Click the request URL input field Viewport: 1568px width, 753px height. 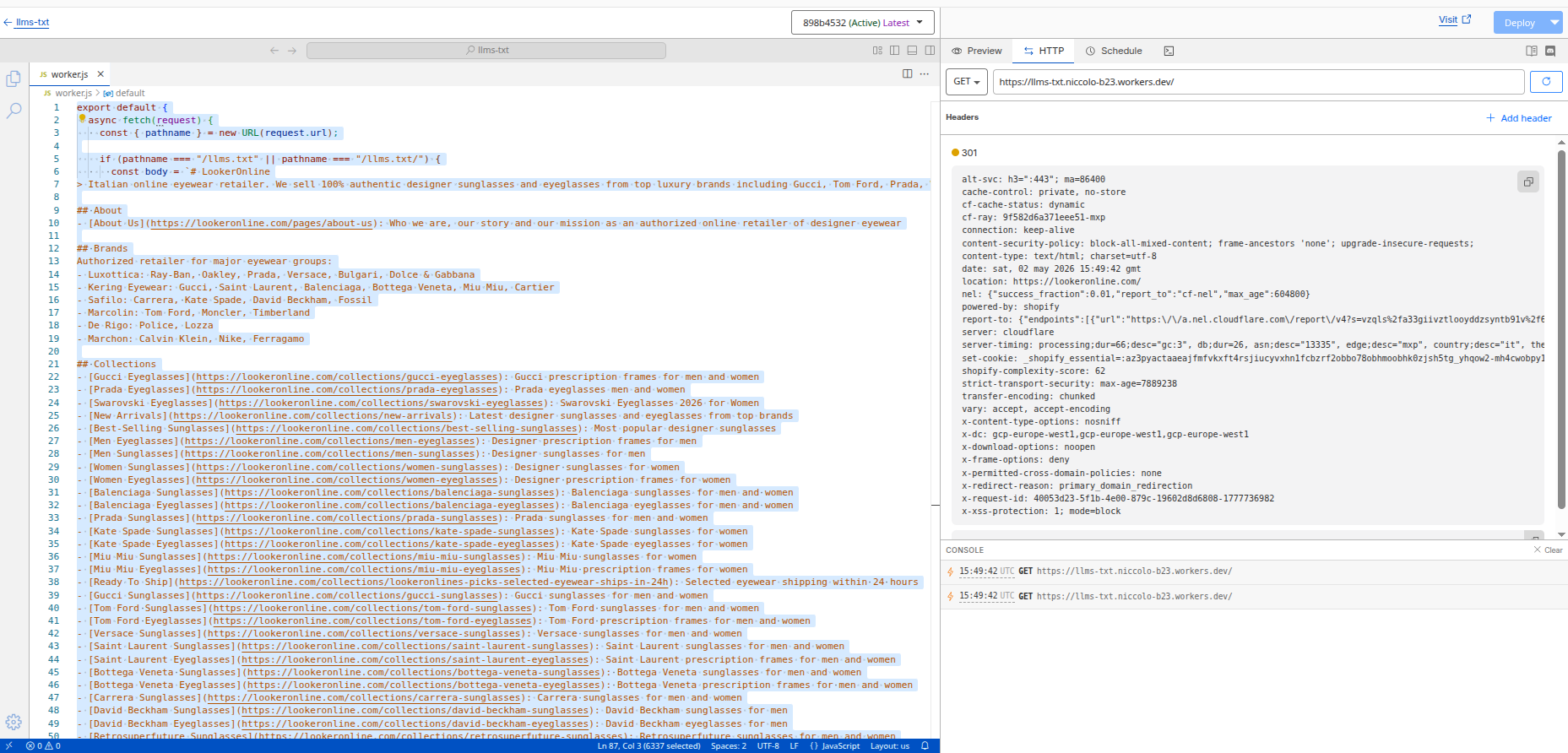click(1258, 82)
